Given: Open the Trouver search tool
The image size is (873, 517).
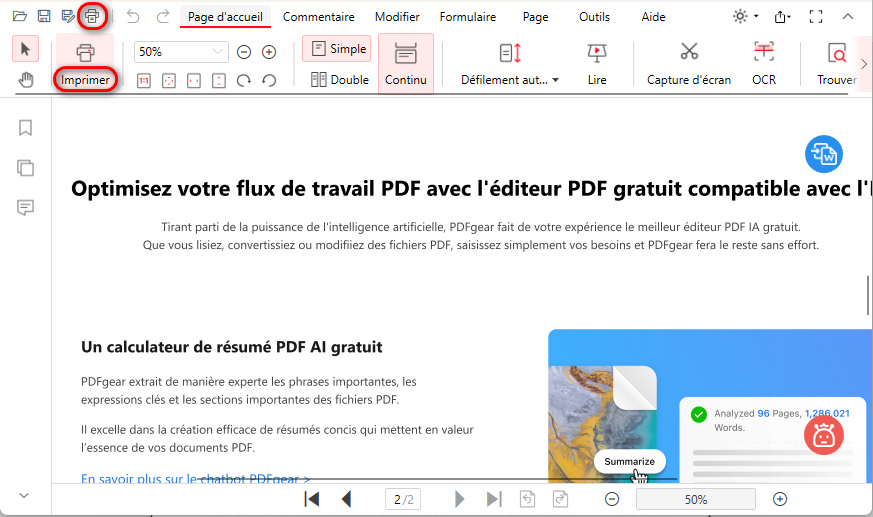Looking at the screenshot, I should pyautogui.click(x=836, y=64).
